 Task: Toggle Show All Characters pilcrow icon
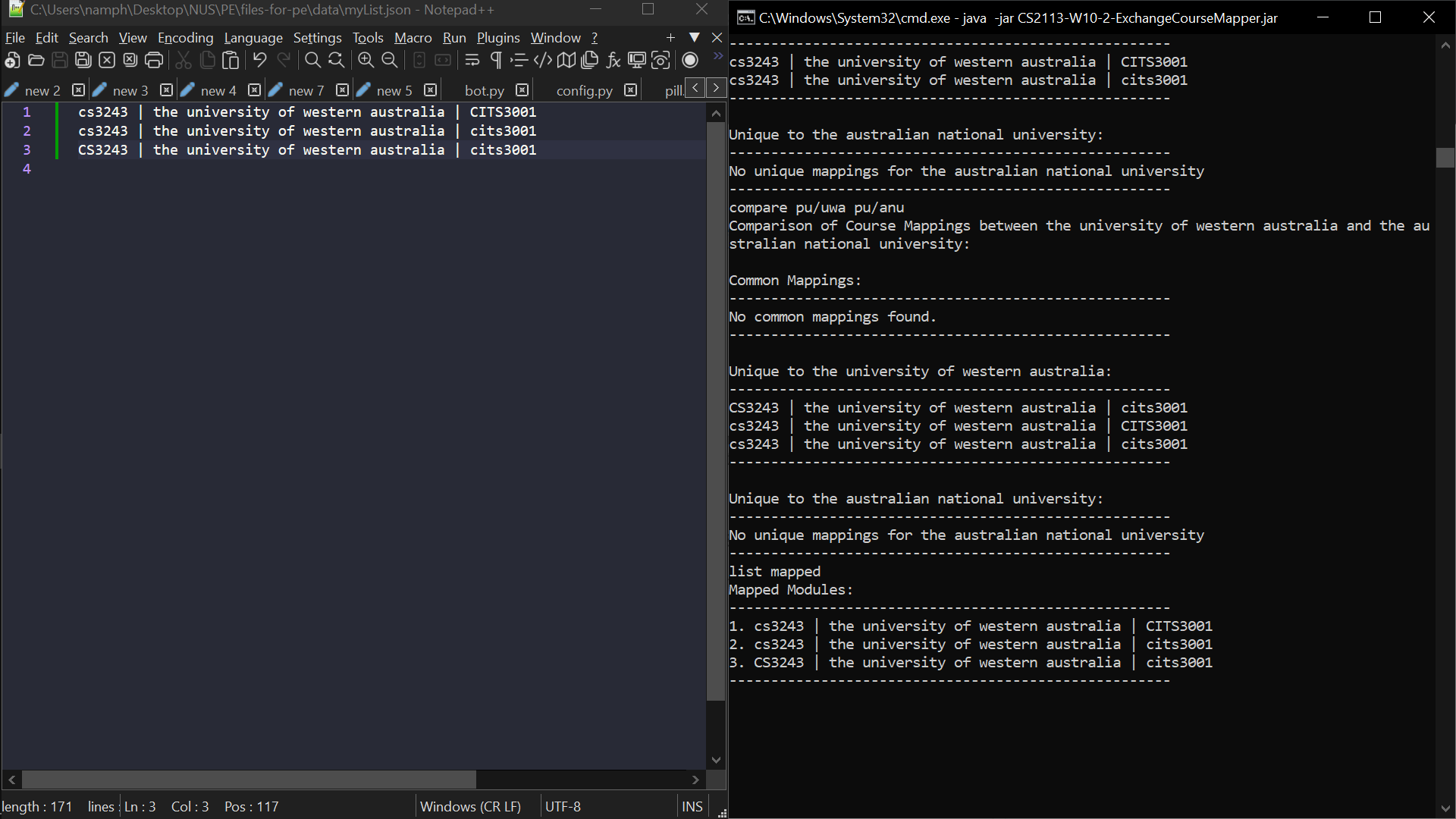click(496, 61)
